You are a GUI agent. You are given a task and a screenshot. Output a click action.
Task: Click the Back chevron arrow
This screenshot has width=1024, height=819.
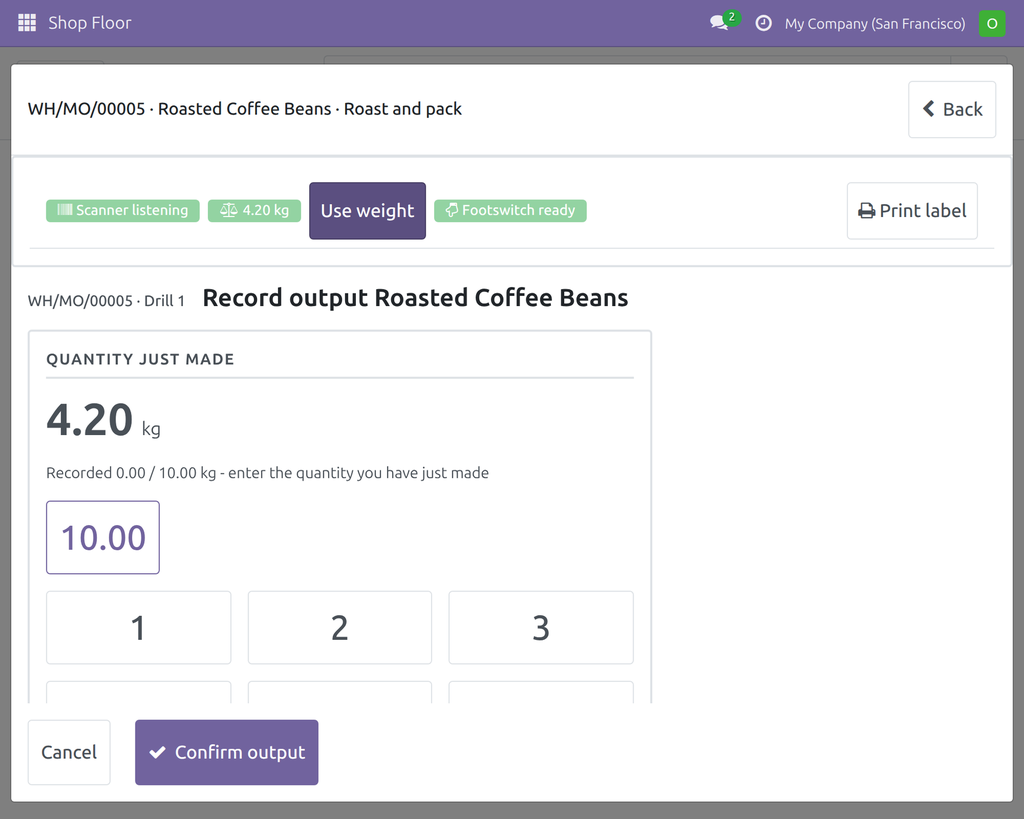[x=929, y=108]
